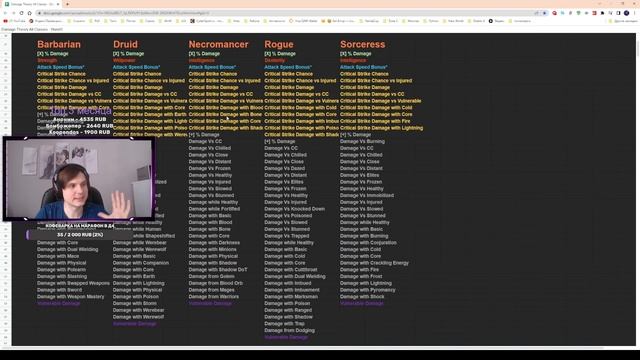Select the Sorceress header

[362, 44]
